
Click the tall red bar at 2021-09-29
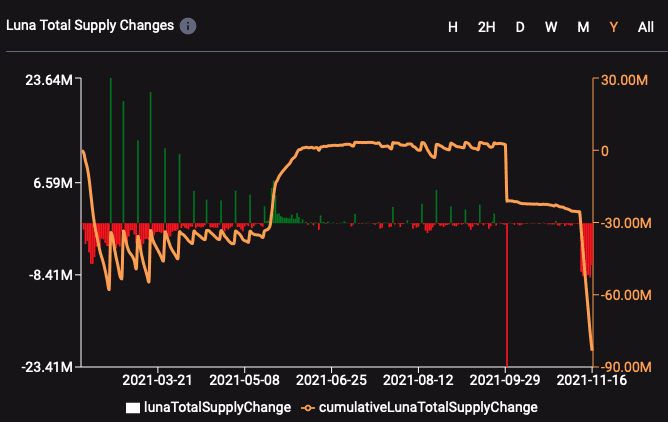click(x=507, y=300)
